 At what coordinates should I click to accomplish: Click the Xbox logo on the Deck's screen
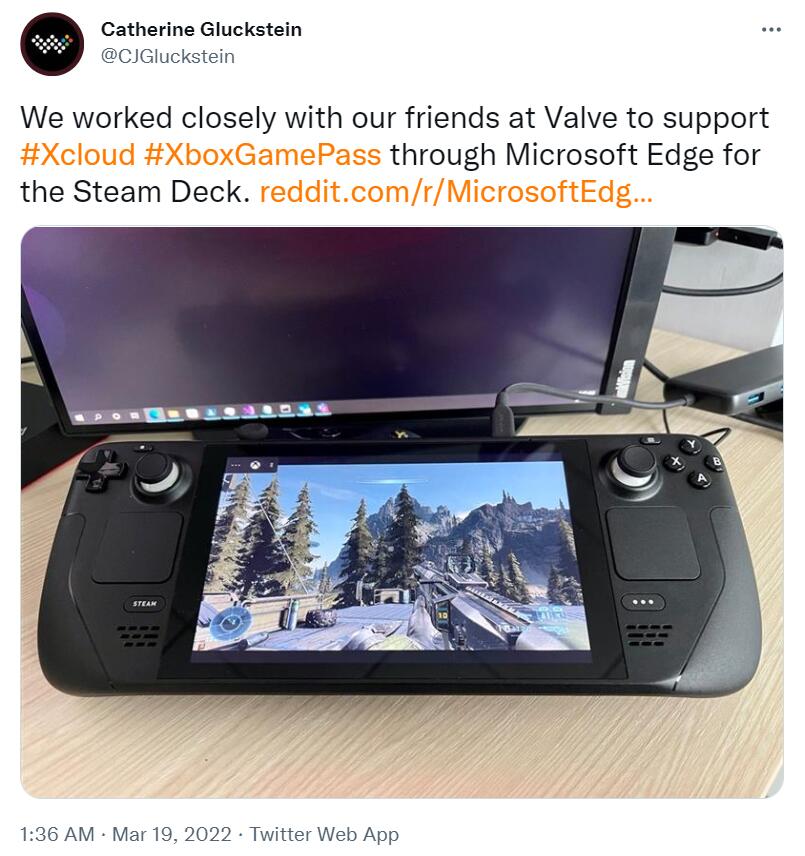(255, 465)
